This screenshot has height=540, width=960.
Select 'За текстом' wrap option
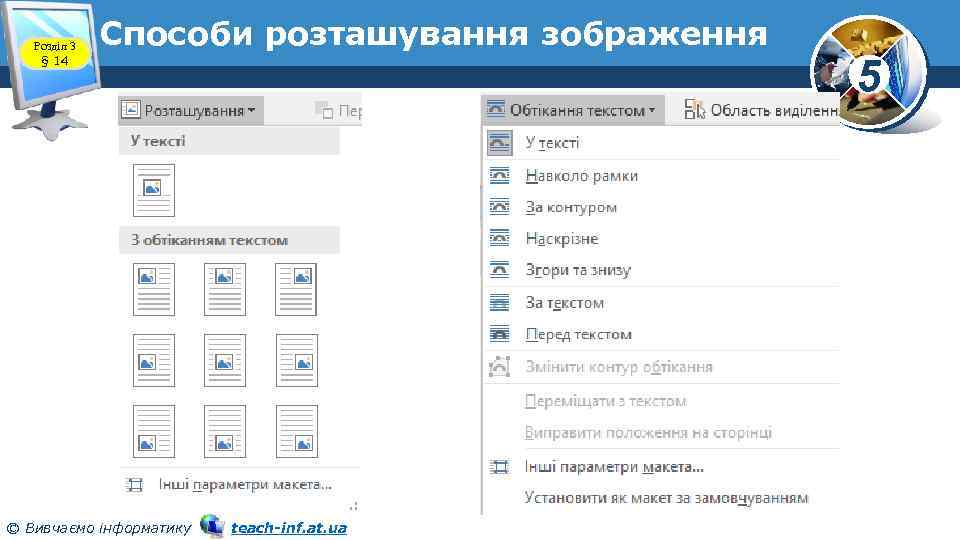pyautogui.click(x=661, y=303)
